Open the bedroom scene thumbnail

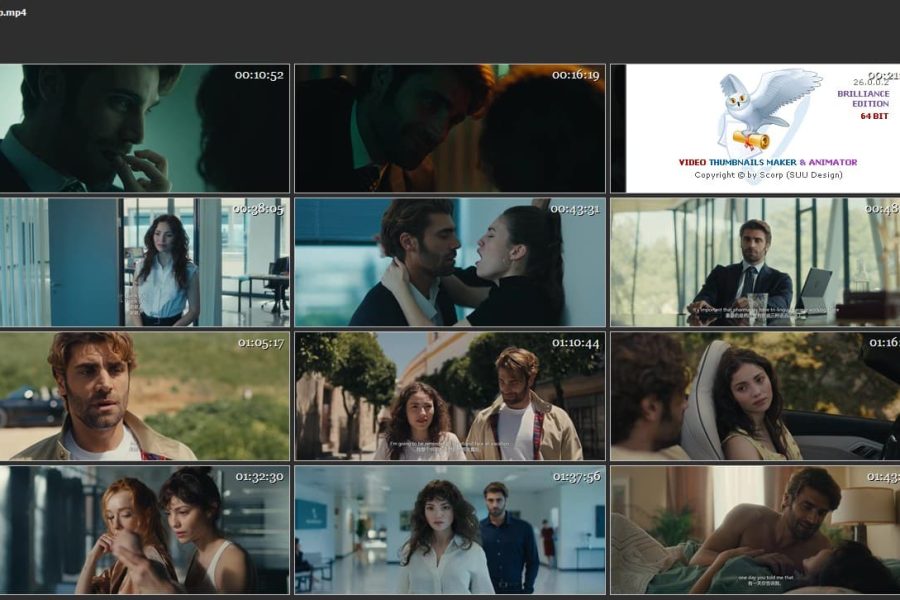pyautogui.click(x=755, y=530)
